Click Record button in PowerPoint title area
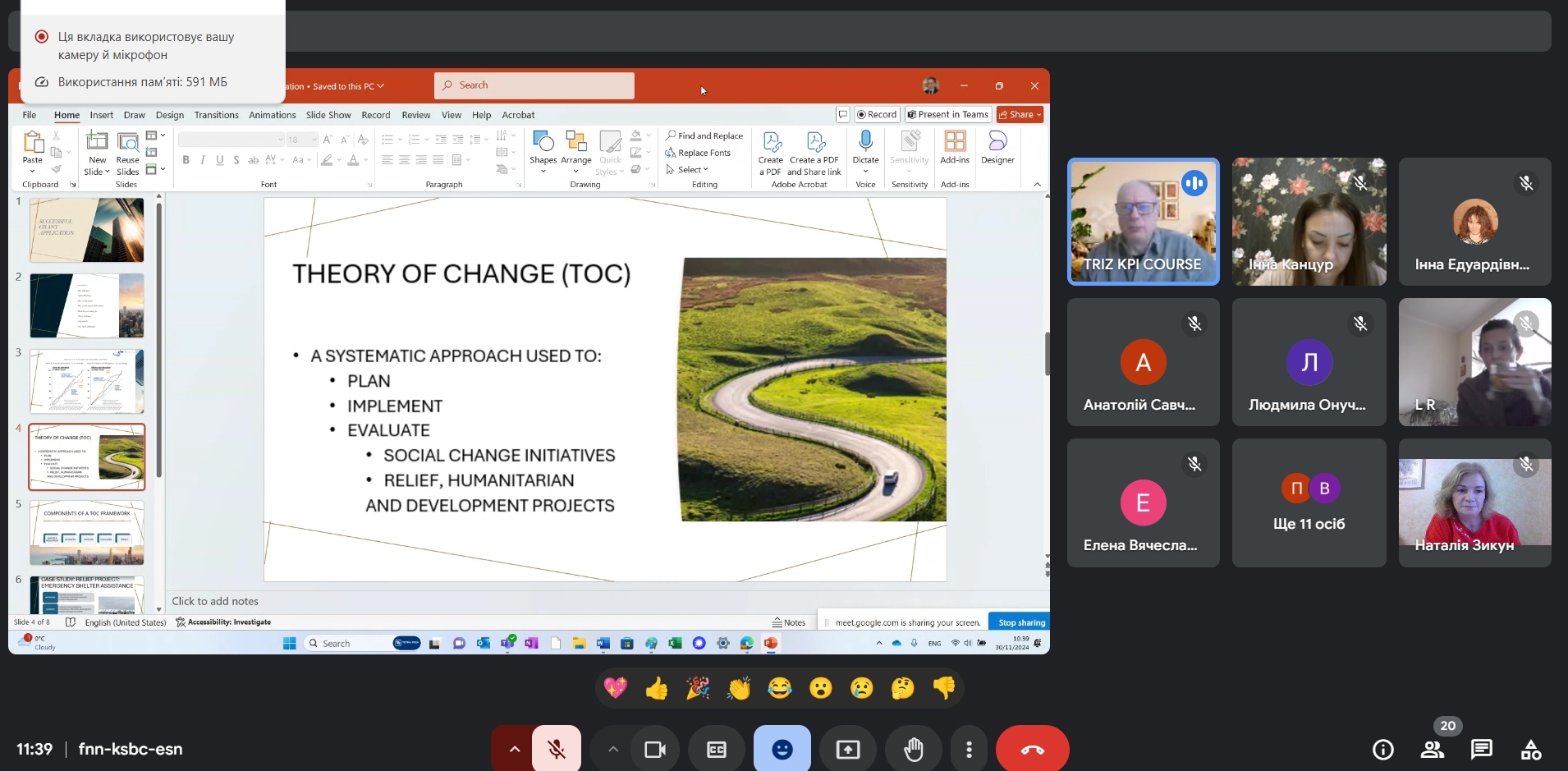The height and width of the screenshot is (771, 1568). [878, 114]
